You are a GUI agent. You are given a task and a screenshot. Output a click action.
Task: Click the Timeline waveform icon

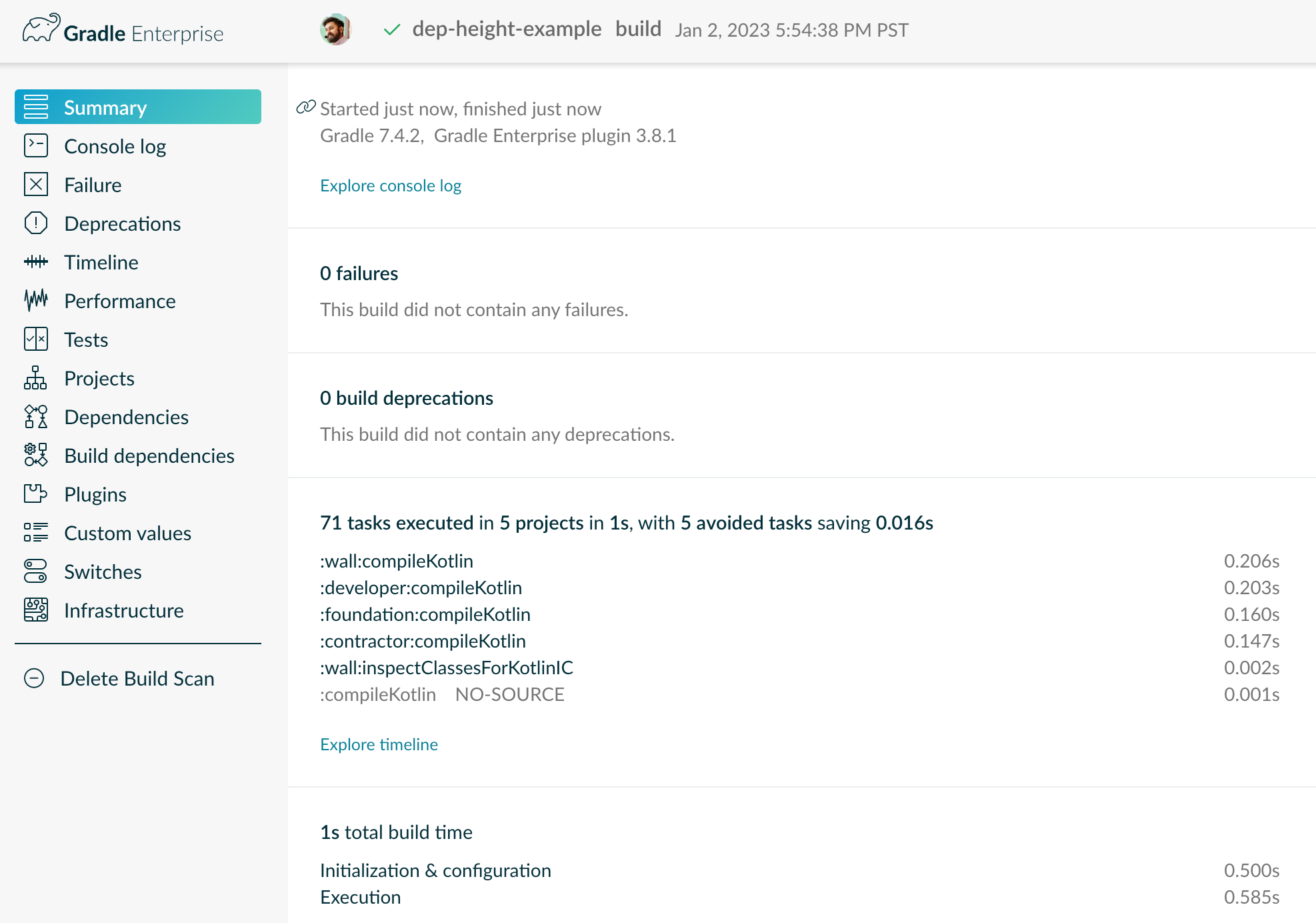(x=35, y=261)
